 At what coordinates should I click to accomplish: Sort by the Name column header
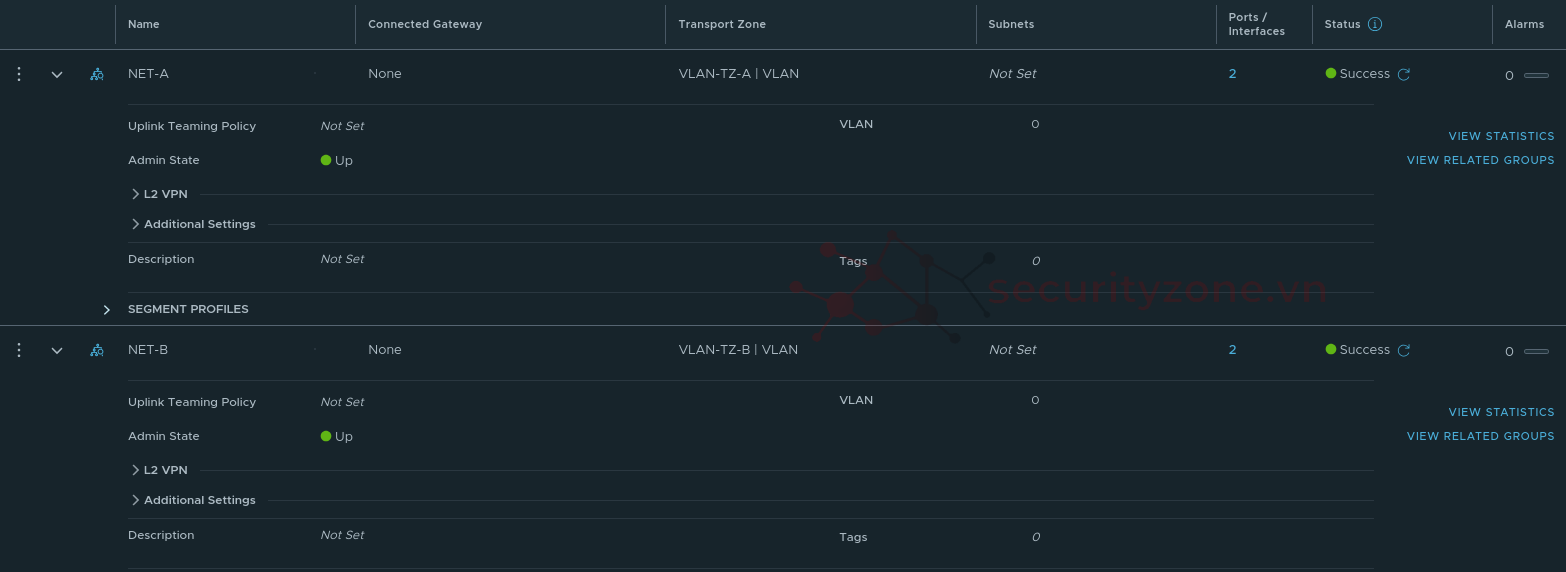pyautogui.click(x=144, y=24)
